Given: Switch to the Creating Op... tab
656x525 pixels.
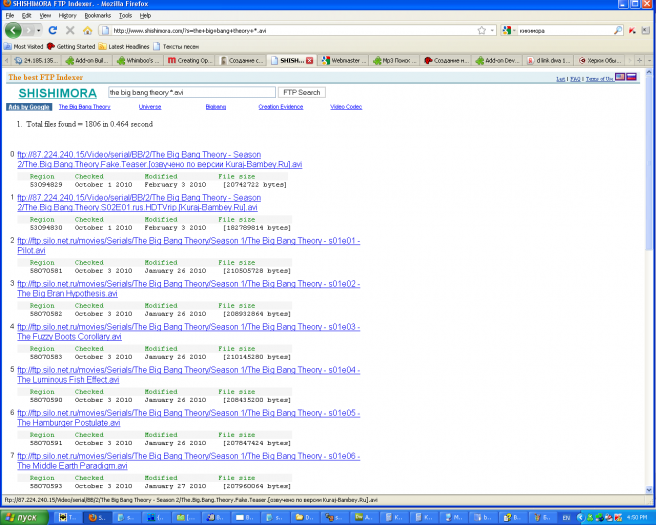Looking at the screenshot, I should [190, 61].
